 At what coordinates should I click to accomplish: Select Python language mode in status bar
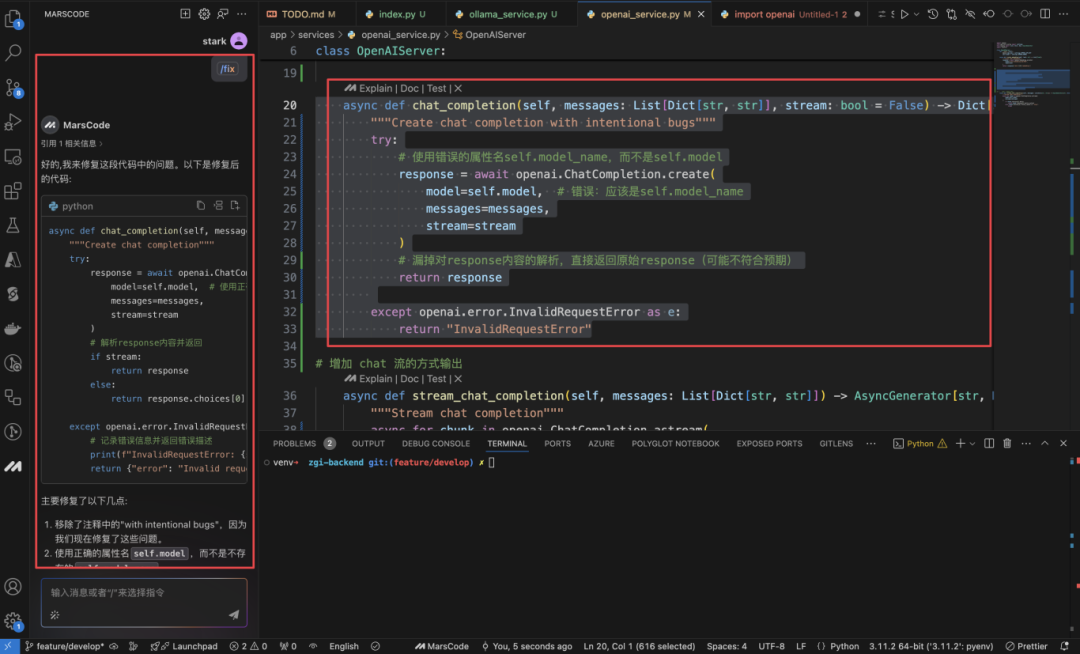(x=844, y=646)
